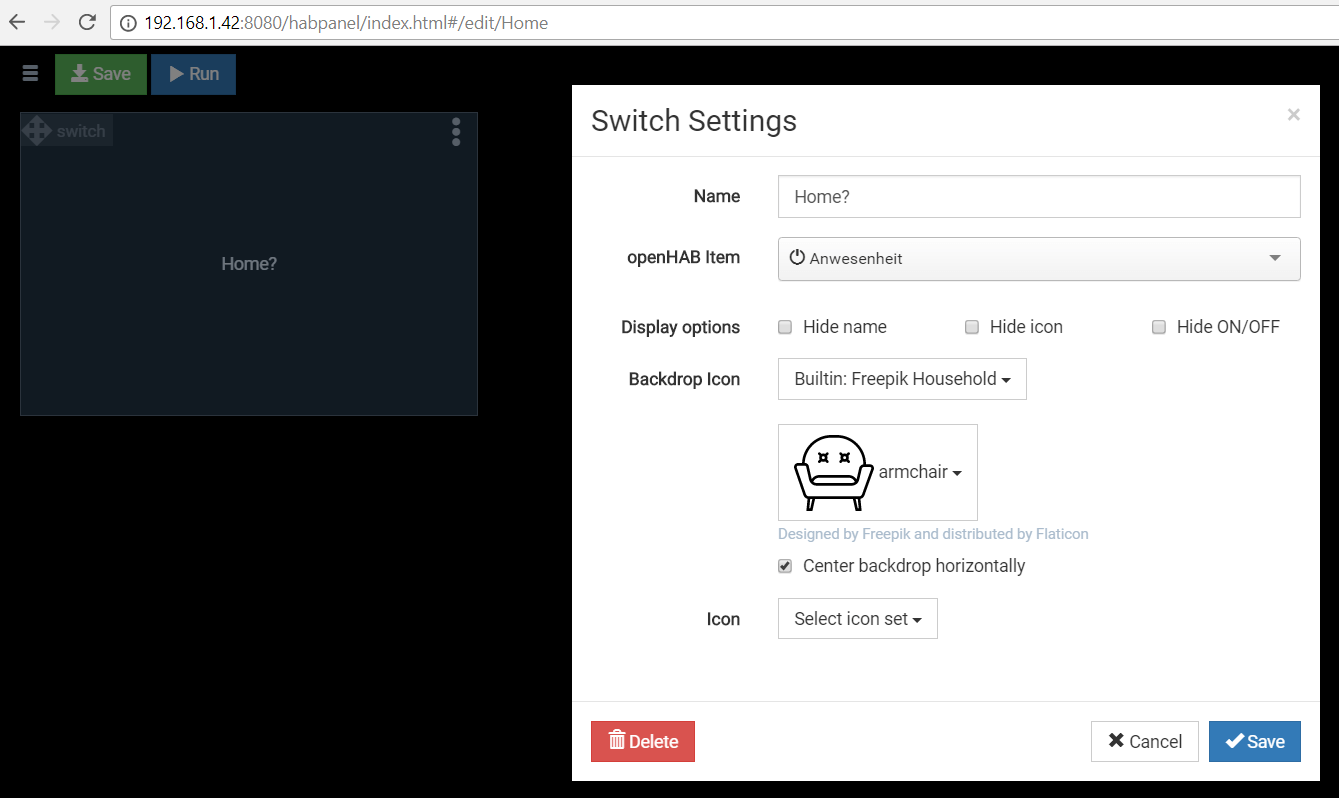Viewport: 1339px width, 798px height.
Task: Open the hamburger sidebar menu
Action: point(29,73)
